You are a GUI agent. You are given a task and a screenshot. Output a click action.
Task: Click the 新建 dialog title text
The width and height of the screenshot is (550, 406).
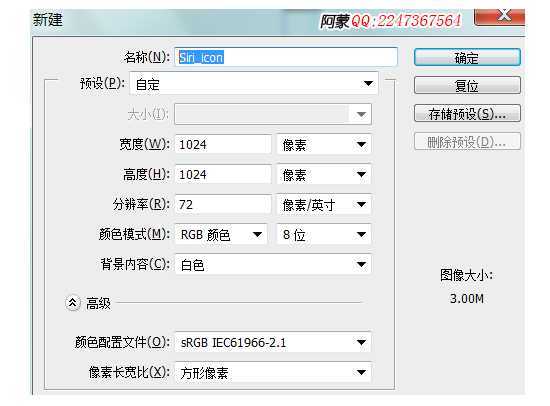(x=48, y=20)
